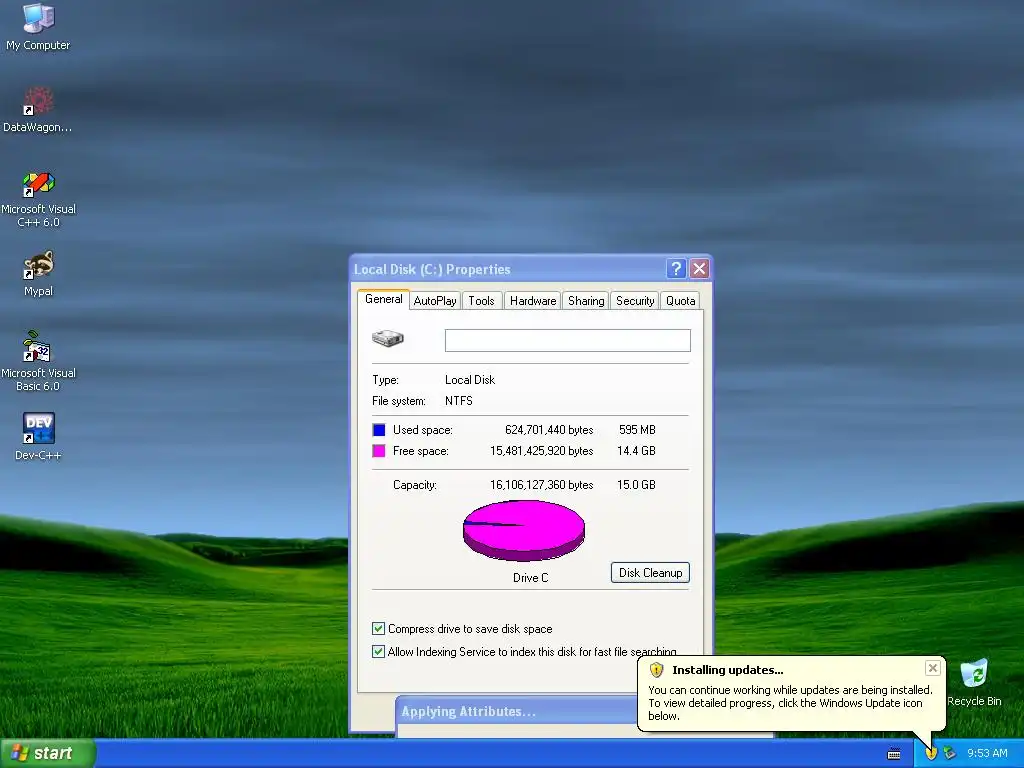Toggle Allow Indexing Service checkbox

pyautogui.click(x=378, y=651)
